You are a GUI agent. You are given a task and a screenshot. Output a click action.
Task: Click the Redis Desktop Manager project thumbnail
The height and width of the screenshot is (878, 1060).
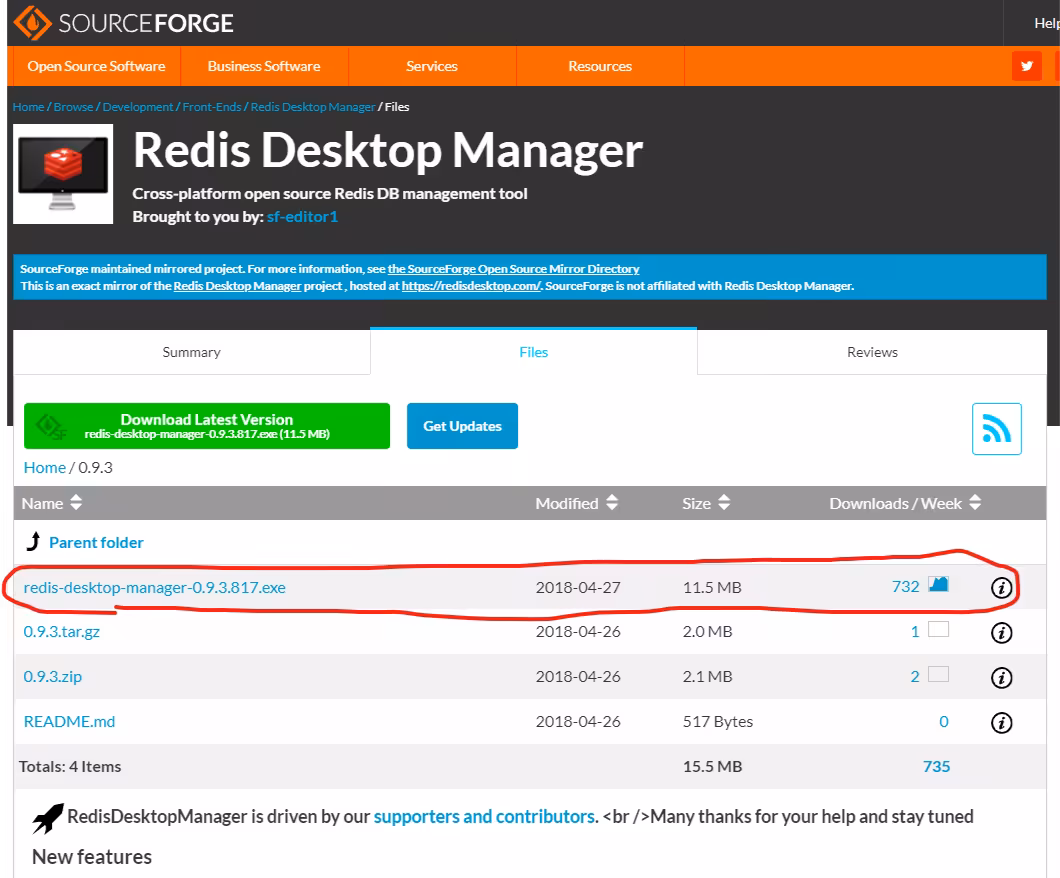pyautogui.click(x=63, y=174)
